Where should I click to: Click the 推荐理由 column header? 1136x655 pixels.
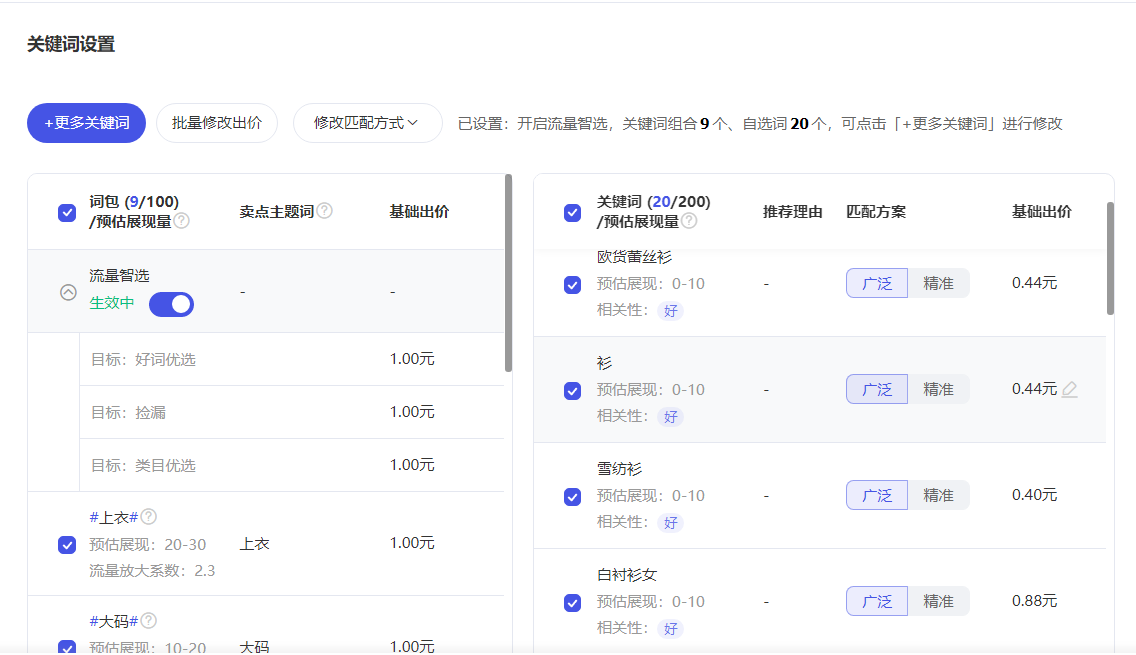pos(793,212)
